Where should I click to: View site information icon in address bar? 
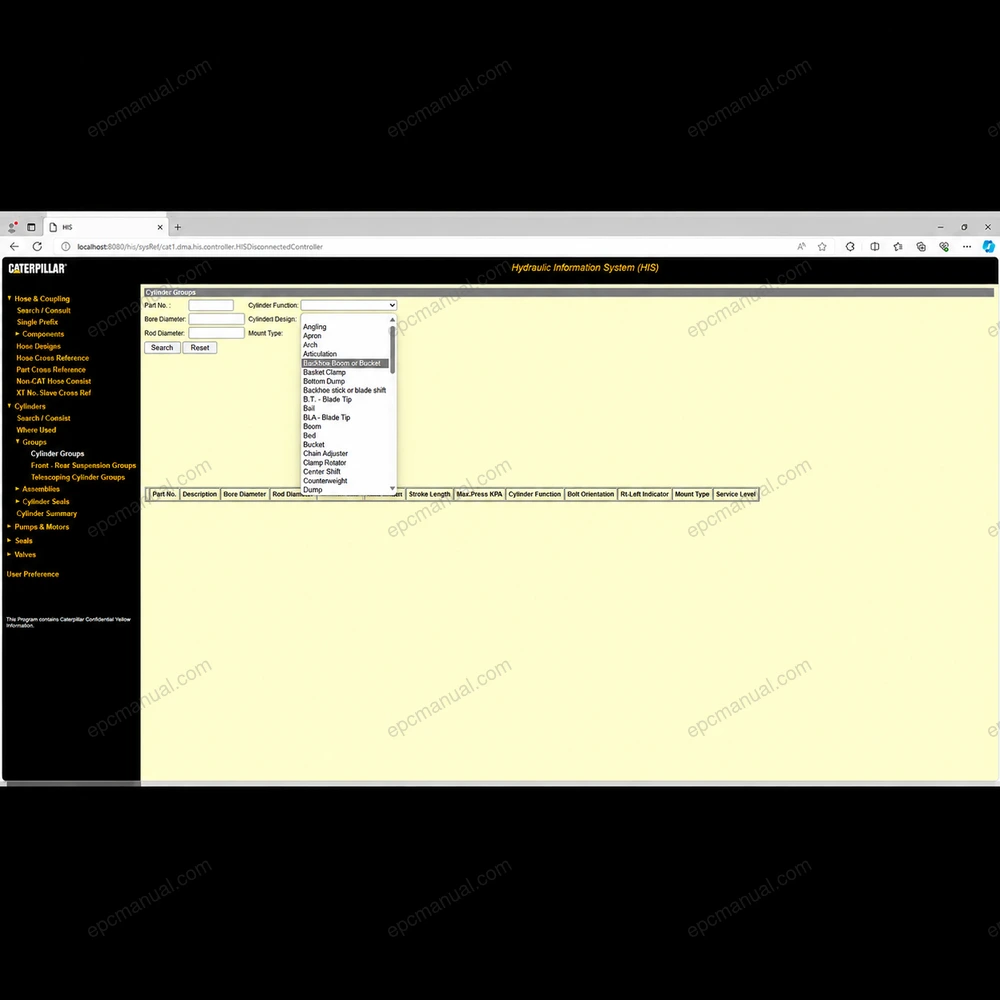click(x=65, y=247)
